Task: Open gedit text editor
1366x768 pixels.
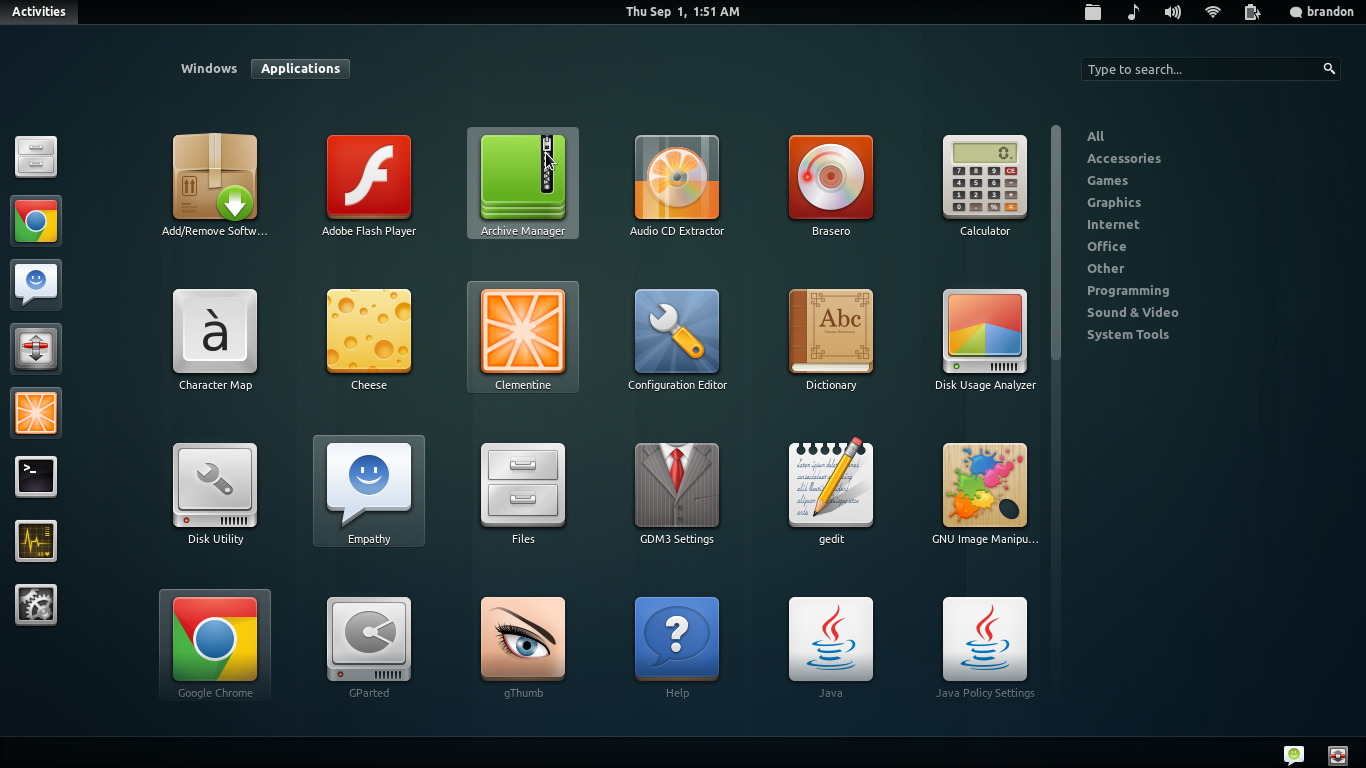Action: 831,493
